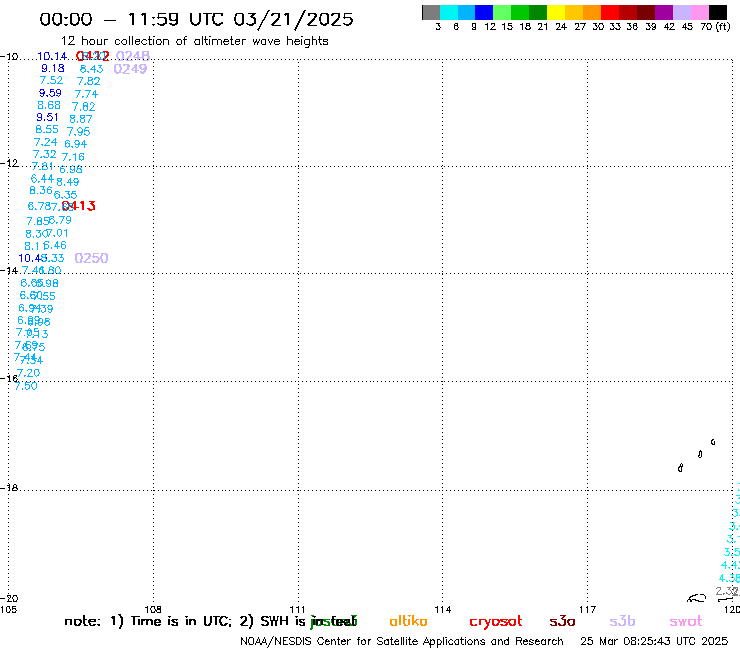
Task: Select the wave height value 7.50
Action: click(x=26, y=386)
